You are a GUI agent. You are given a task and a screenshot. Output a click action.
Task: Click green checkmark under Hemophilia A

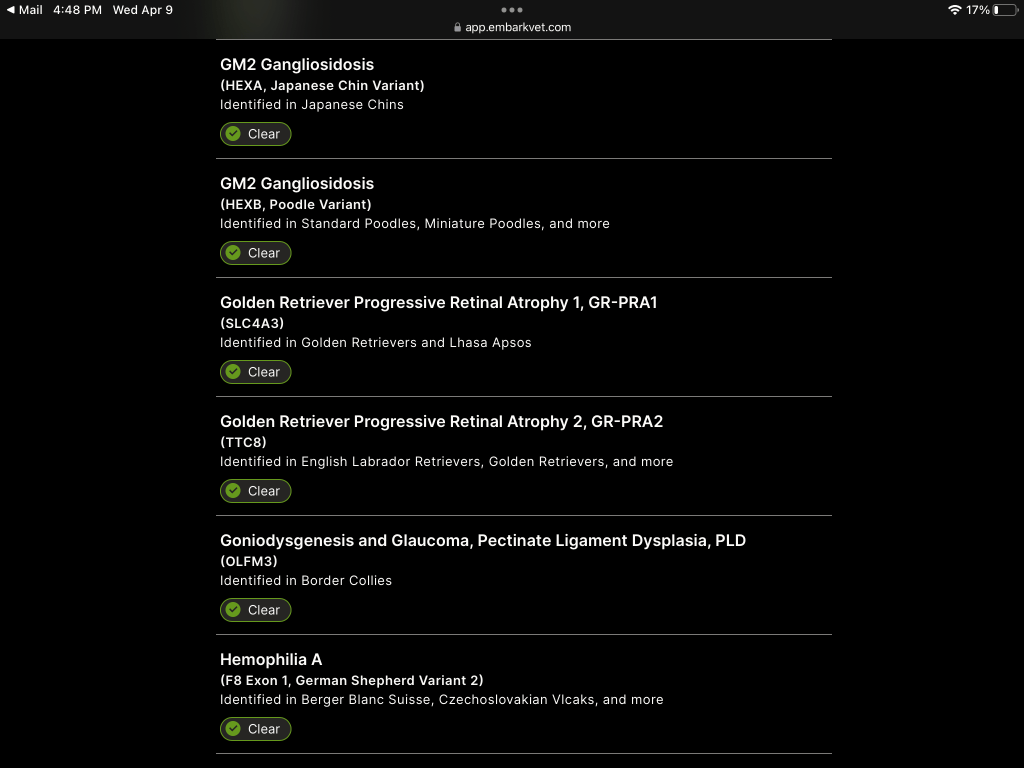pyautogui.click(x=233, y=729)
